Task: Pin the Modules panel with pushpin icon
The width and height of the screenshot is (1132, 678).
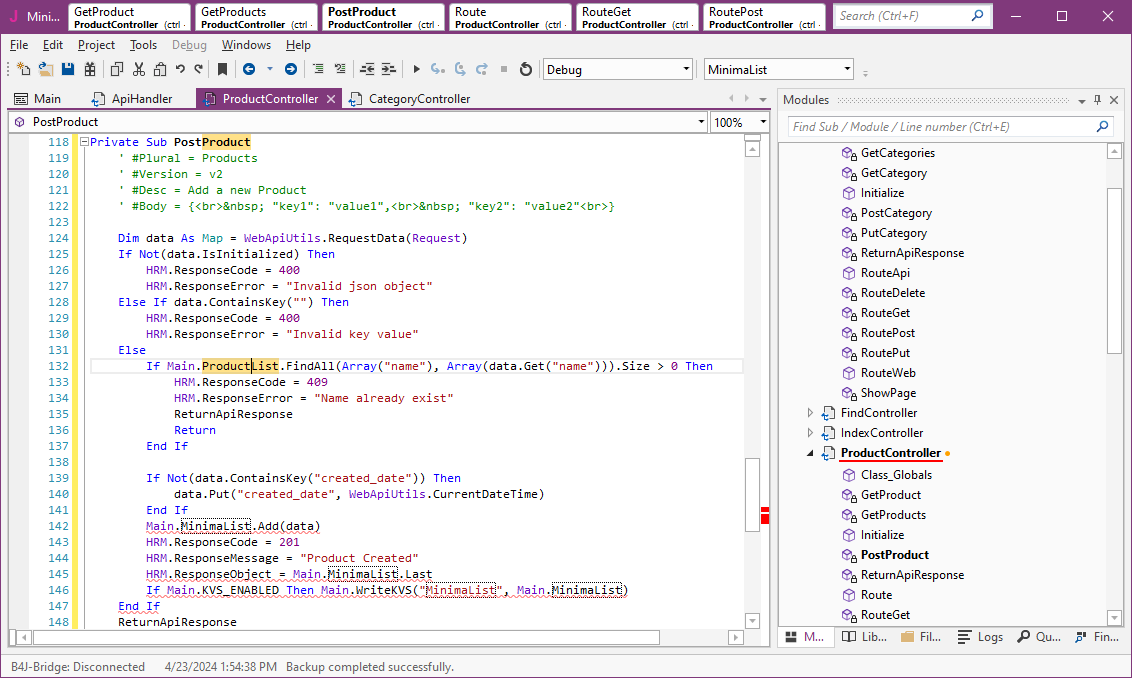Action: (1097, 100)
